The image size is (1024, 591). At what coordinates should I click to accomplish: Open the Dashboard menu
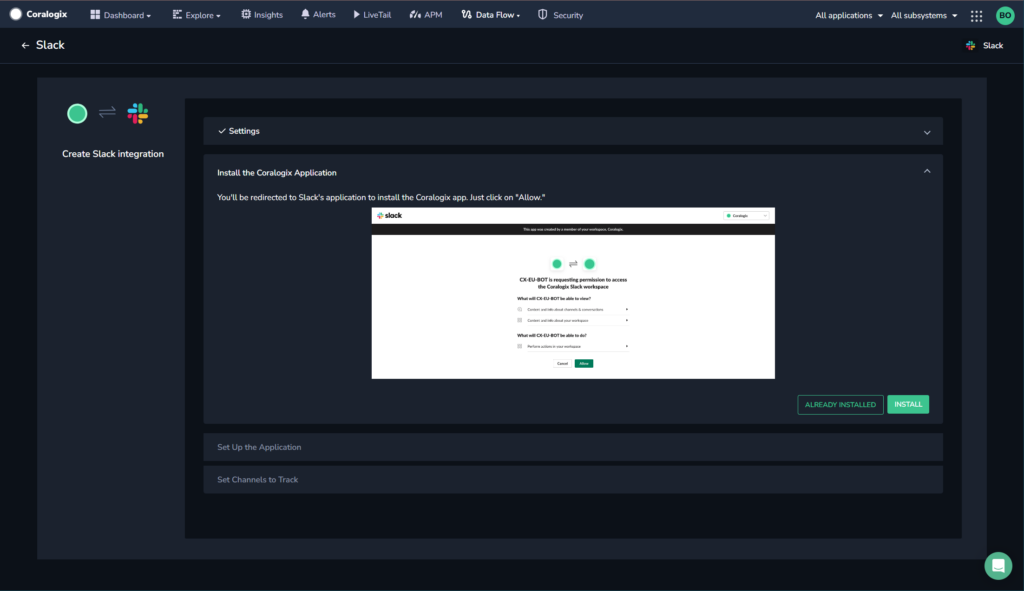(x=121, y=15)
